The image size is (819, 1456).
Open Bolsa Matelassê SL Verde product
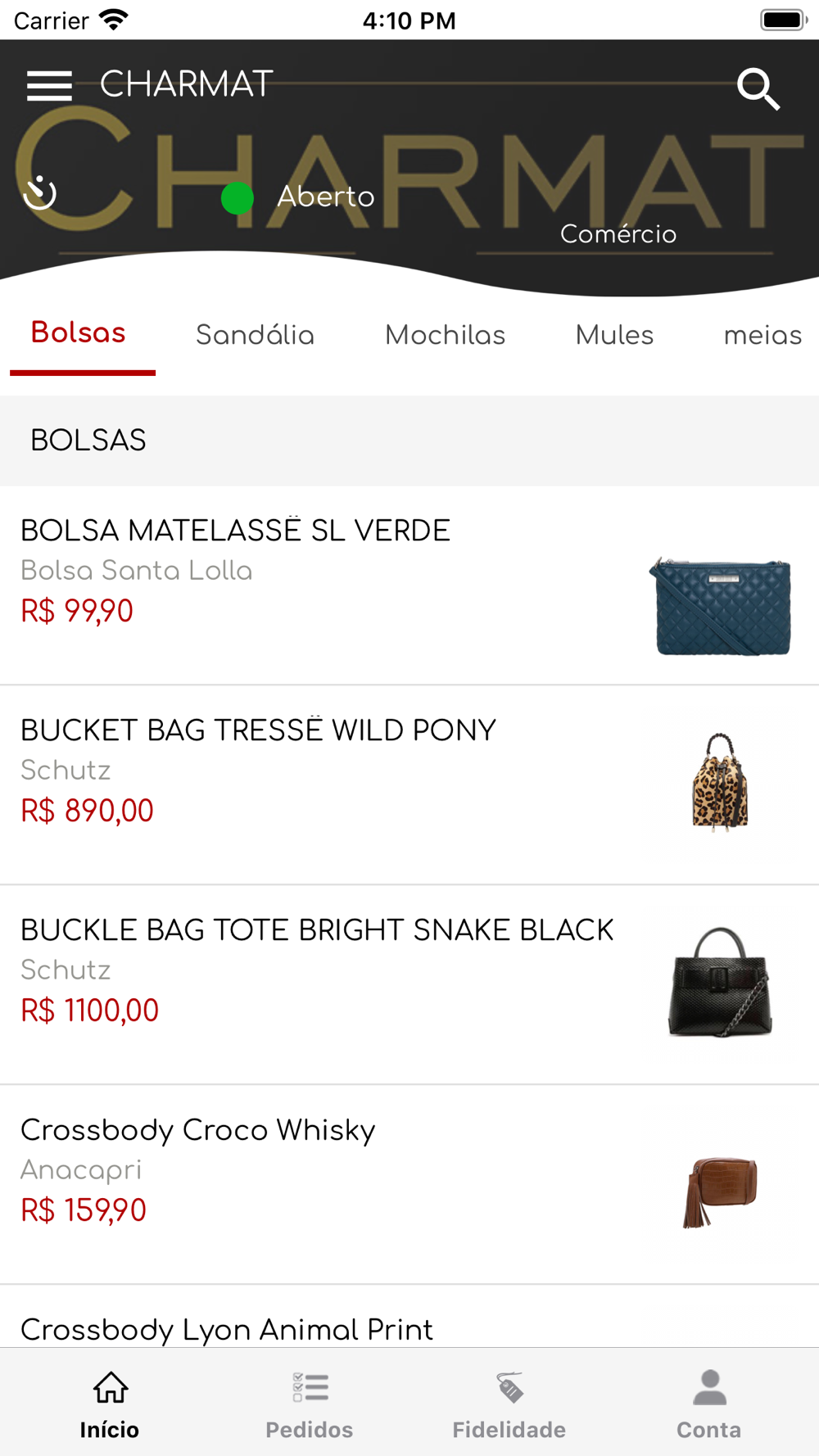[x=236, y=531]
